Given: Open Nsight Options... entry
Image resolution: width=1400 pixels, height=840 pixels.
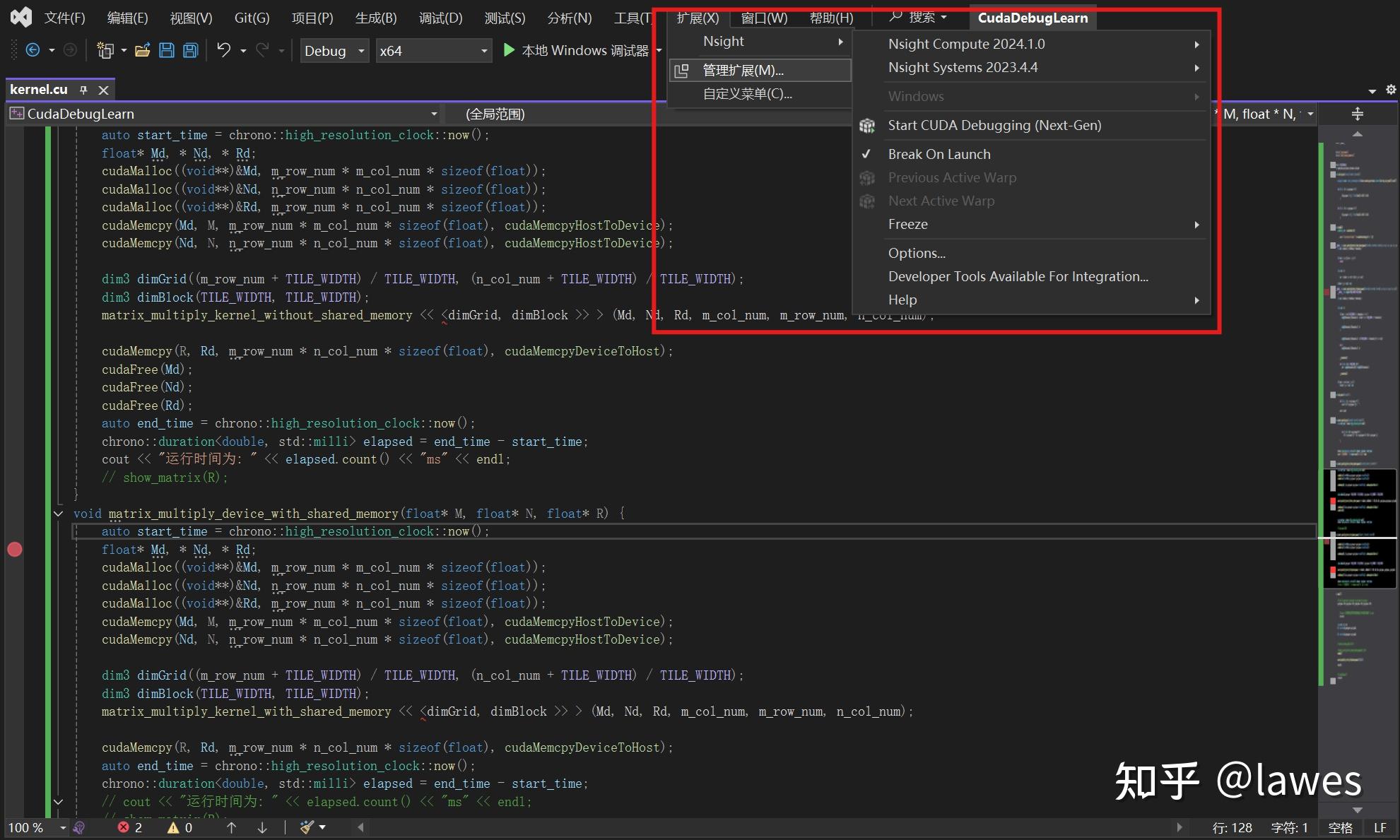Looking at the screenshot, I should (916, 253).
